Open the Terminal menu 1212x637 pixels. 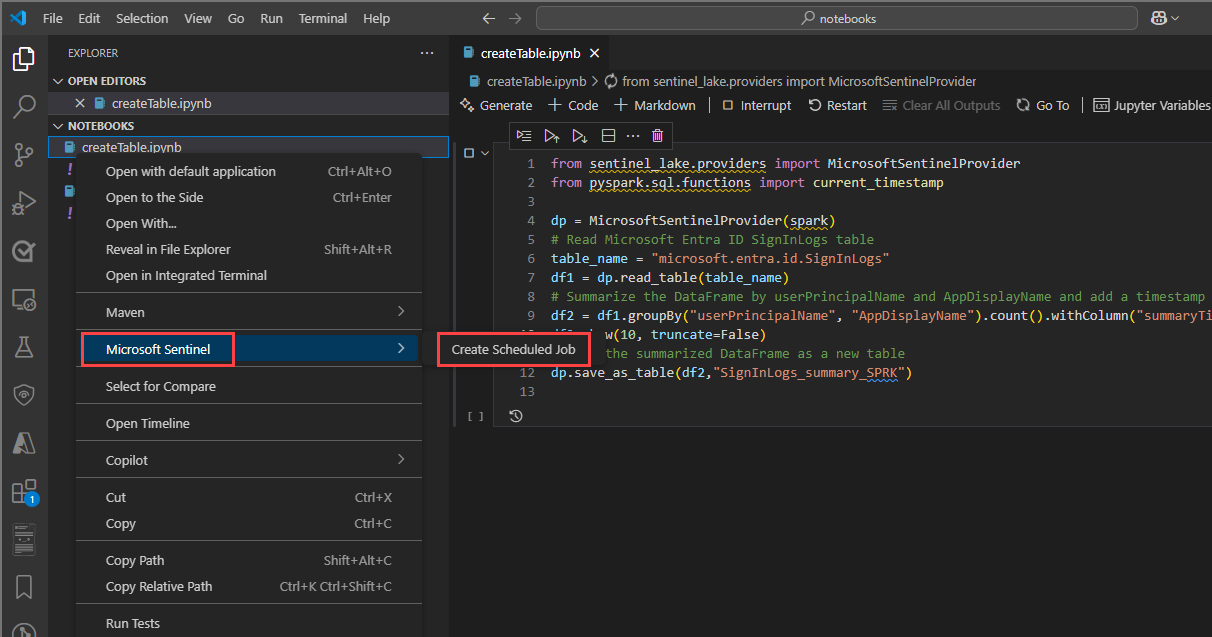point(323,18)
